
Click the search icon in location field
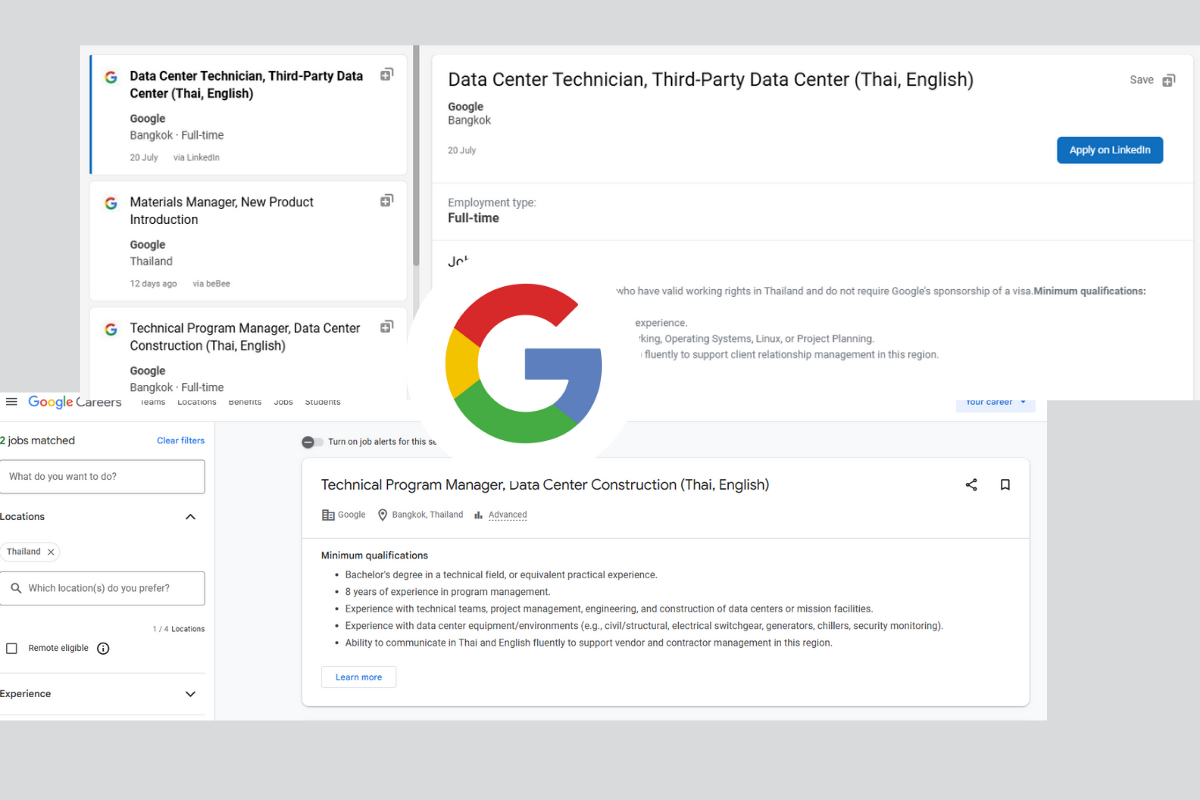[x=16, y=588]
